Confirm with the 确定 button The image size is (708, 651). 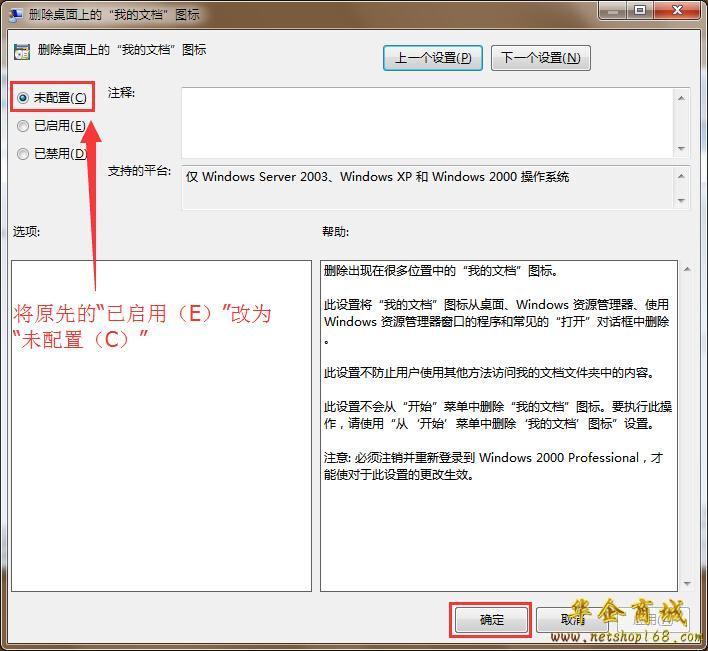point(491,620)
